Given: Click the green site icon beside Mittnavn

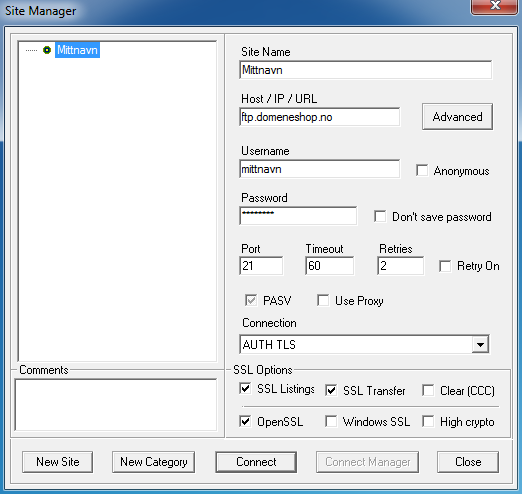Looking at the screenshot, I should pos(47,50).
